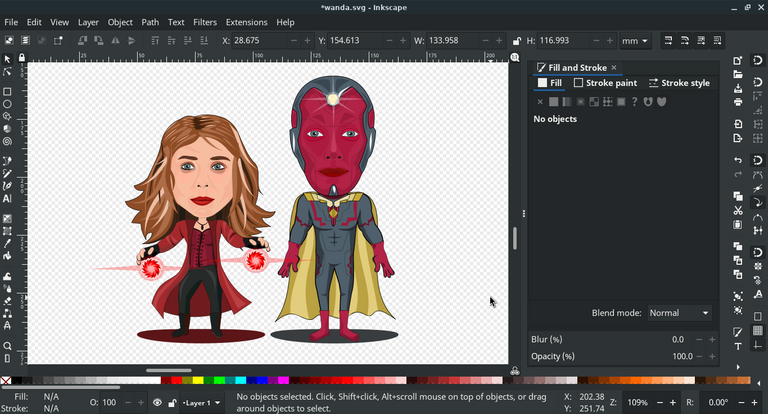768x414 pixels.
Task: Toggle move gradients with object
Action: pyautogui.click(x=701, y=41)
